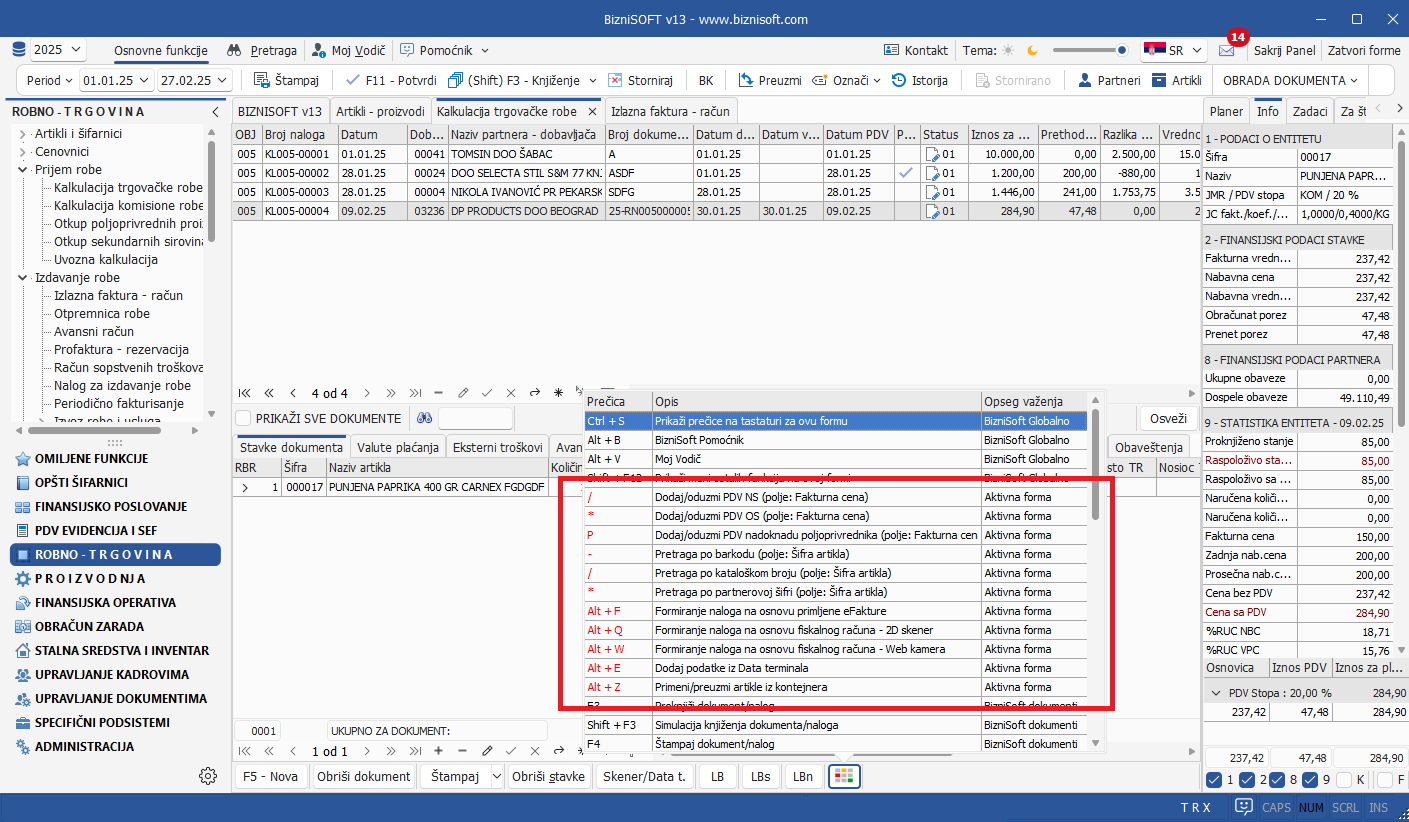Switch to the Izlazna faktura - račun tab
Screen dimensions: 1409x822
pyautogui.click(x=671, y=111)
